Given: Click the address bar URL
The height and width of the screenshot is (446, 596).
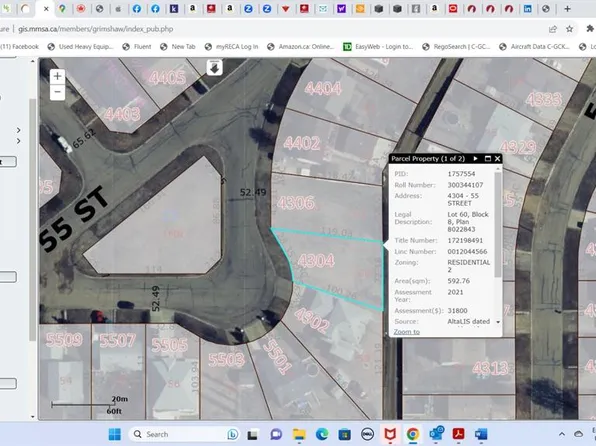Looking at the screenshot, I should click(95, 29).
